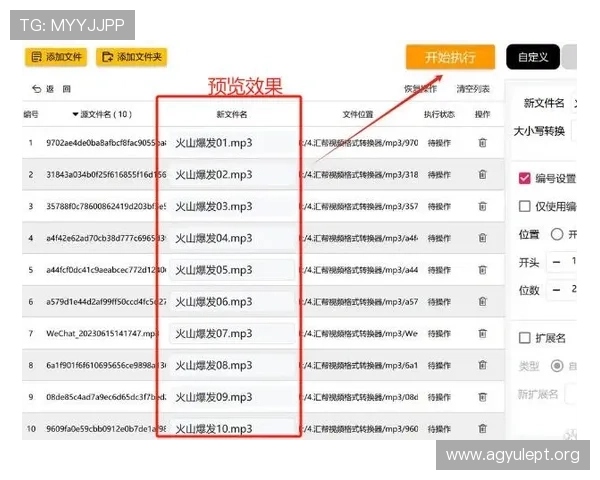
Task: Select source file starting a4f42e62ad70
Action: click(106, 238)
